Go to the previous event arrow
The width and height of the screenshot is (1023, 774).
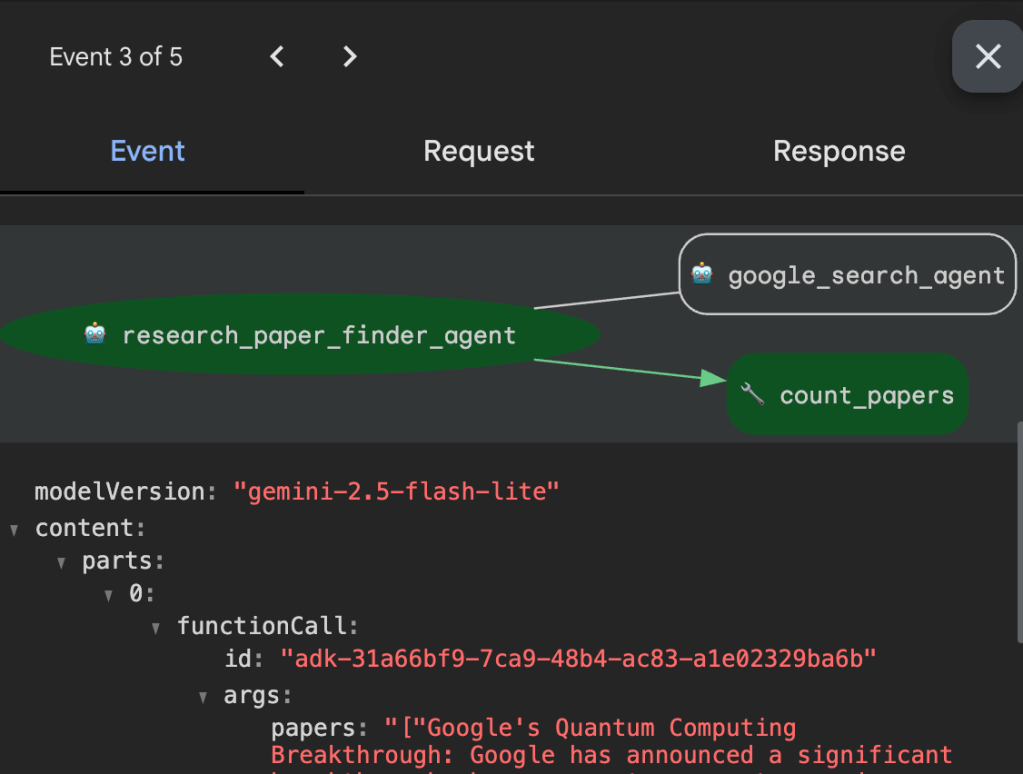point(278,57)
